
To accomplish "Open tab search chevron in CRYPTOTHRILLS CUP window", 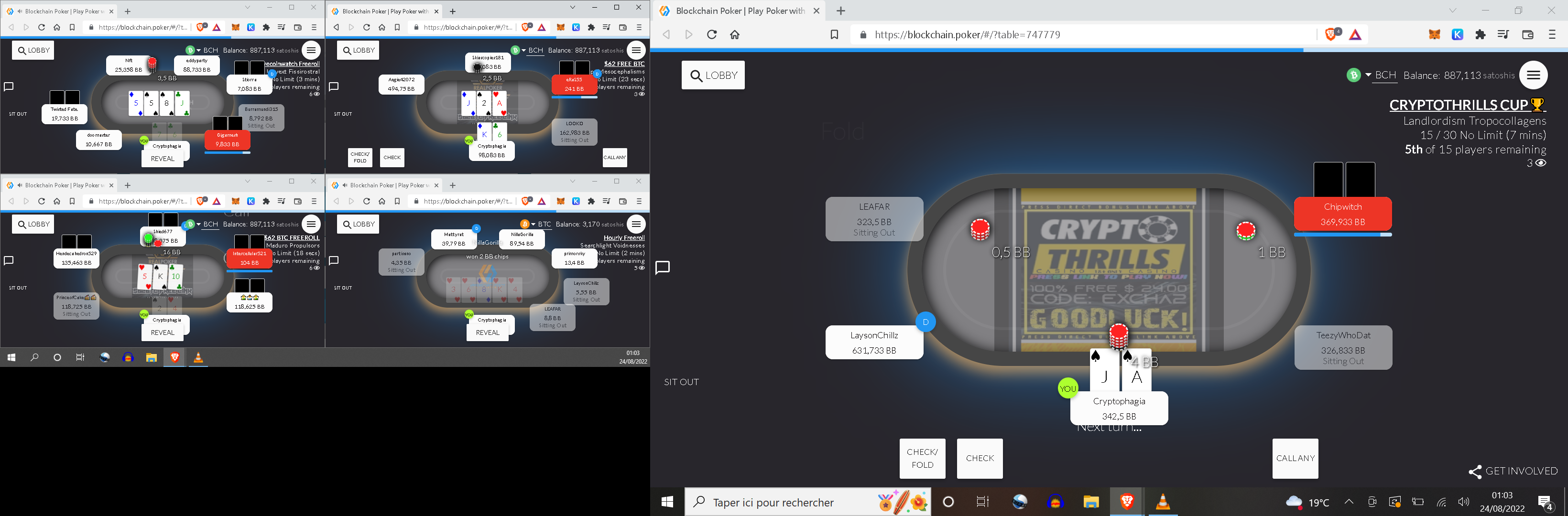I will (1453, 11).
